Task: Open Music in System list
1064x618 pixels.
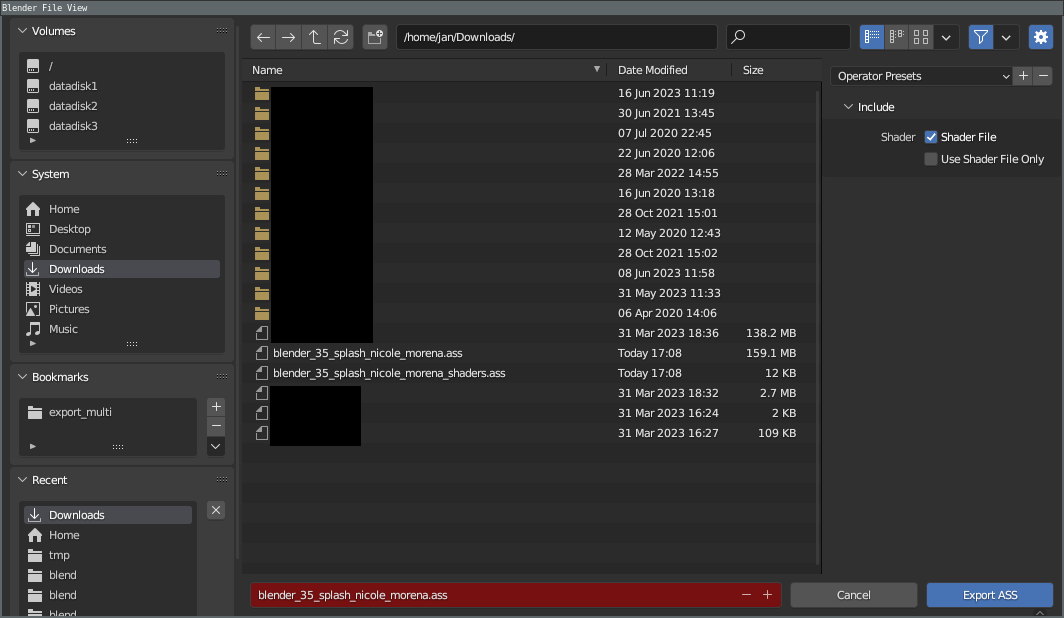Action: [x=122, y=329]
